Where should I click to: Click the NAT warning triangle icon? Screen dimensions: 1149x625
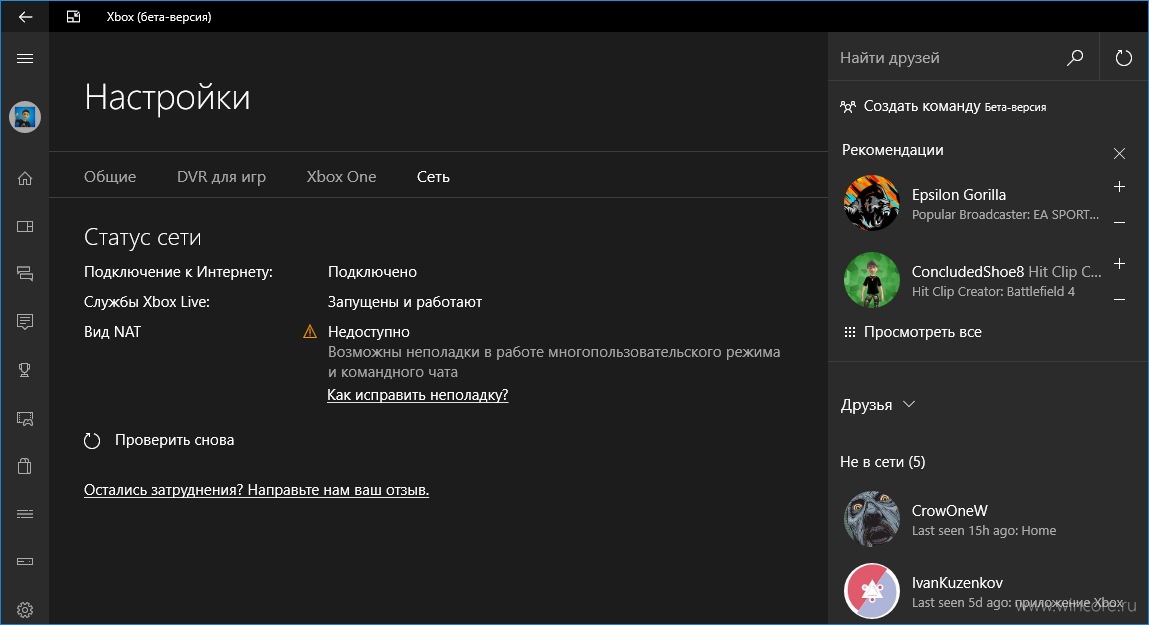click(x=310, y=332)
